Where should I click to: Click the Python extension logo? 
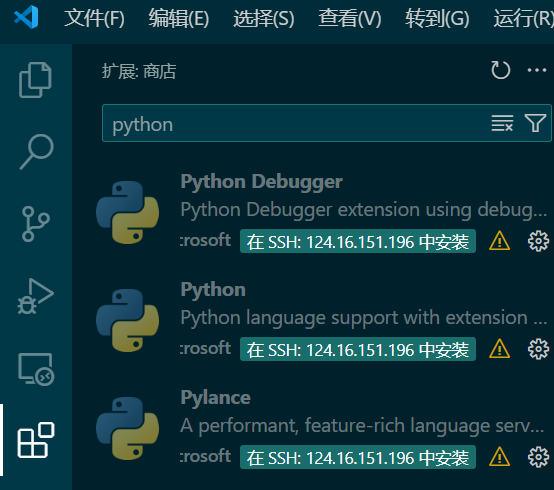(127, 321)
